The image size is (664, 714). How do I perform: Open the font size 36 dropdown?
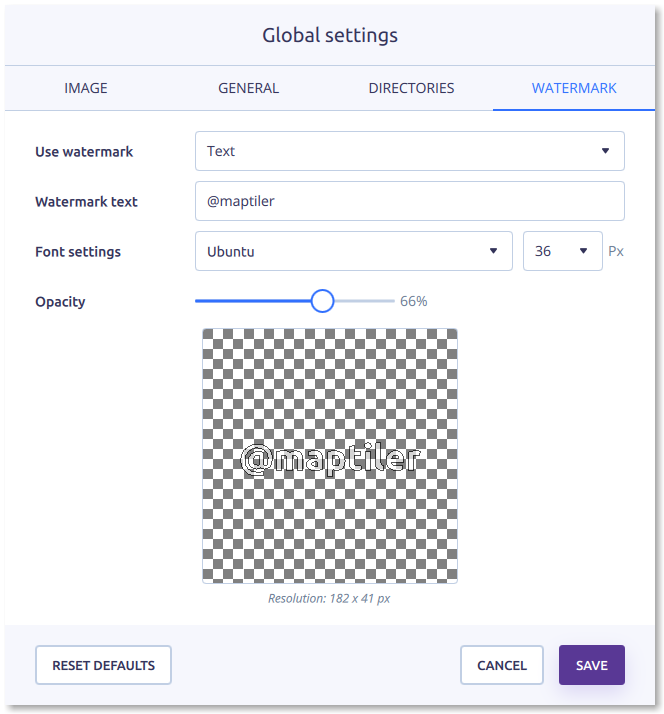pyautogui.click(x=562, y=251)
